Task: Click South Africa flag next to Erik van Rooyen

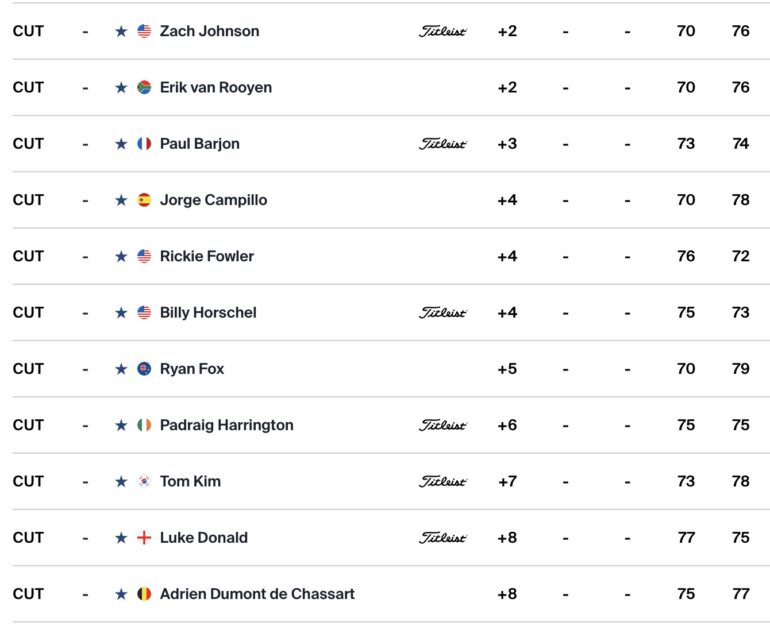Action: click(144, 87)
